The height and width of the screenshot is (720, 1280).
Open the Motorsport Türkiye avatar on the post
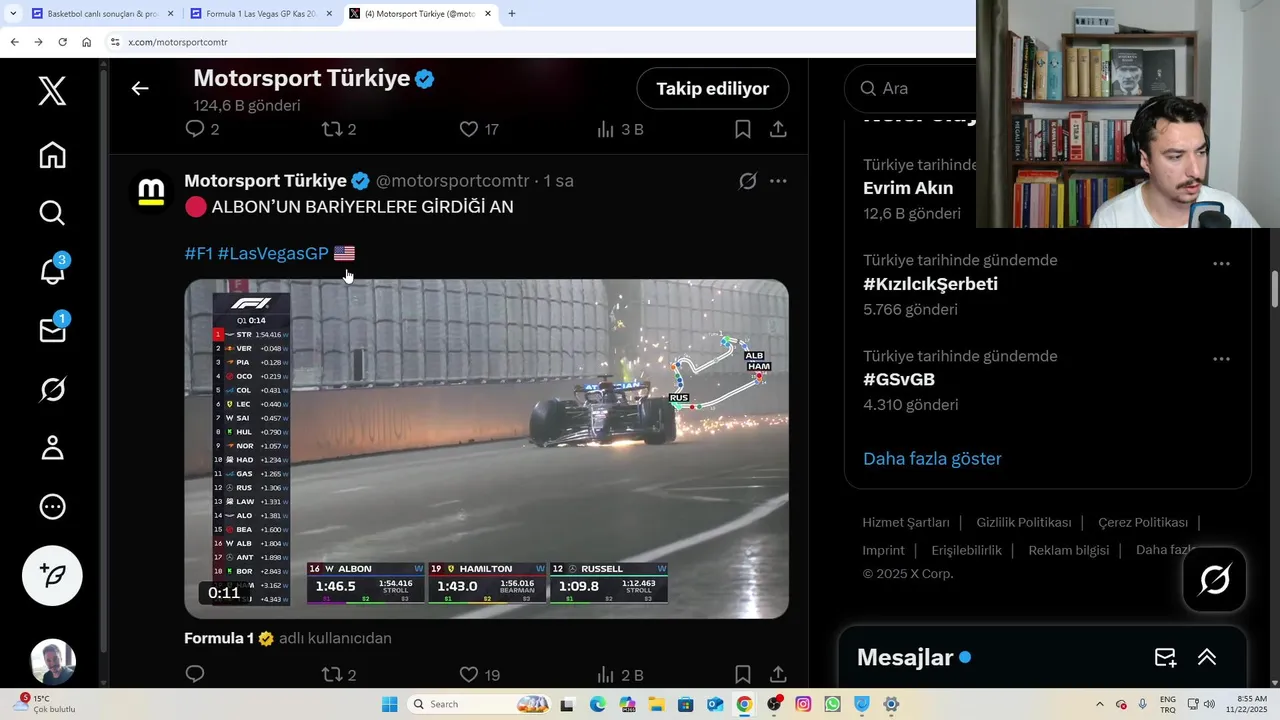point(151,190)
